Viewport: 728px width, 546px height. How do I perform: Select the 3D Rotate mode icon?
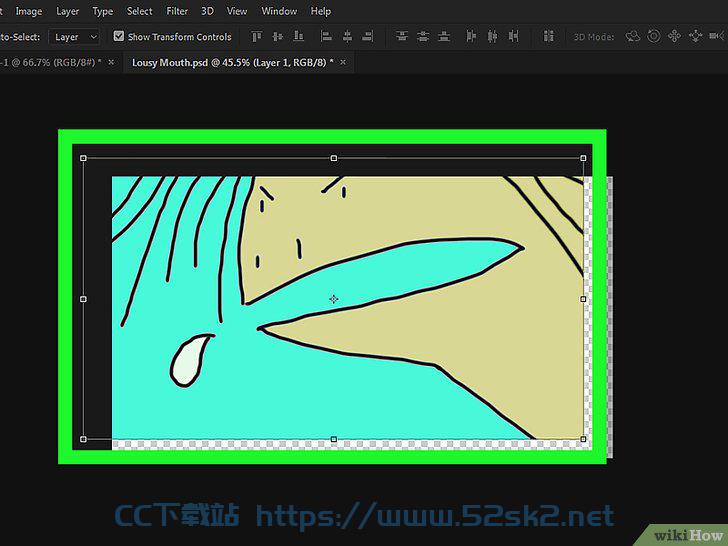click(x=632, y=36)
